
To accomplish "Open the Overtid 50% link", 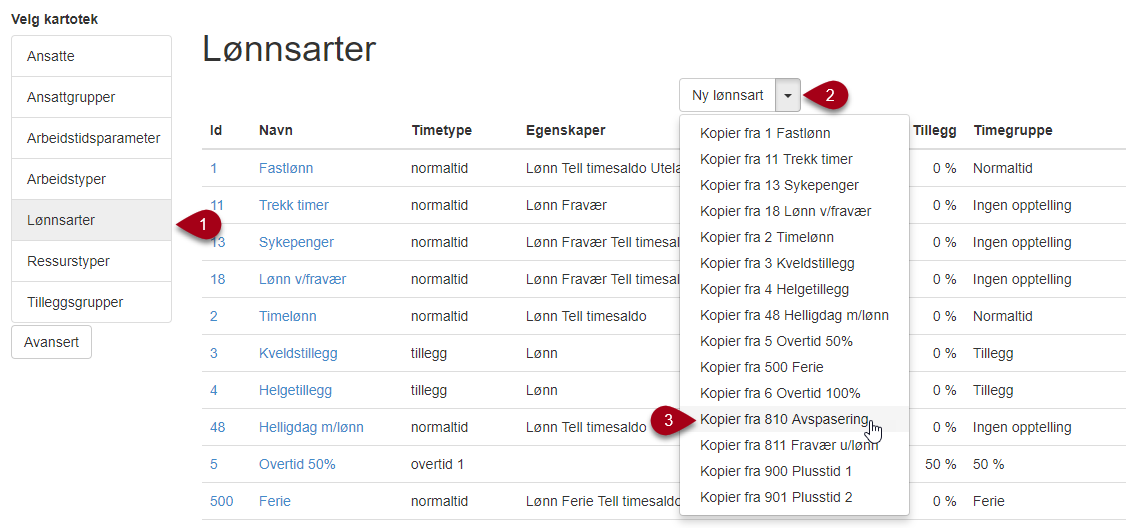I will click(x=297, y=464).
